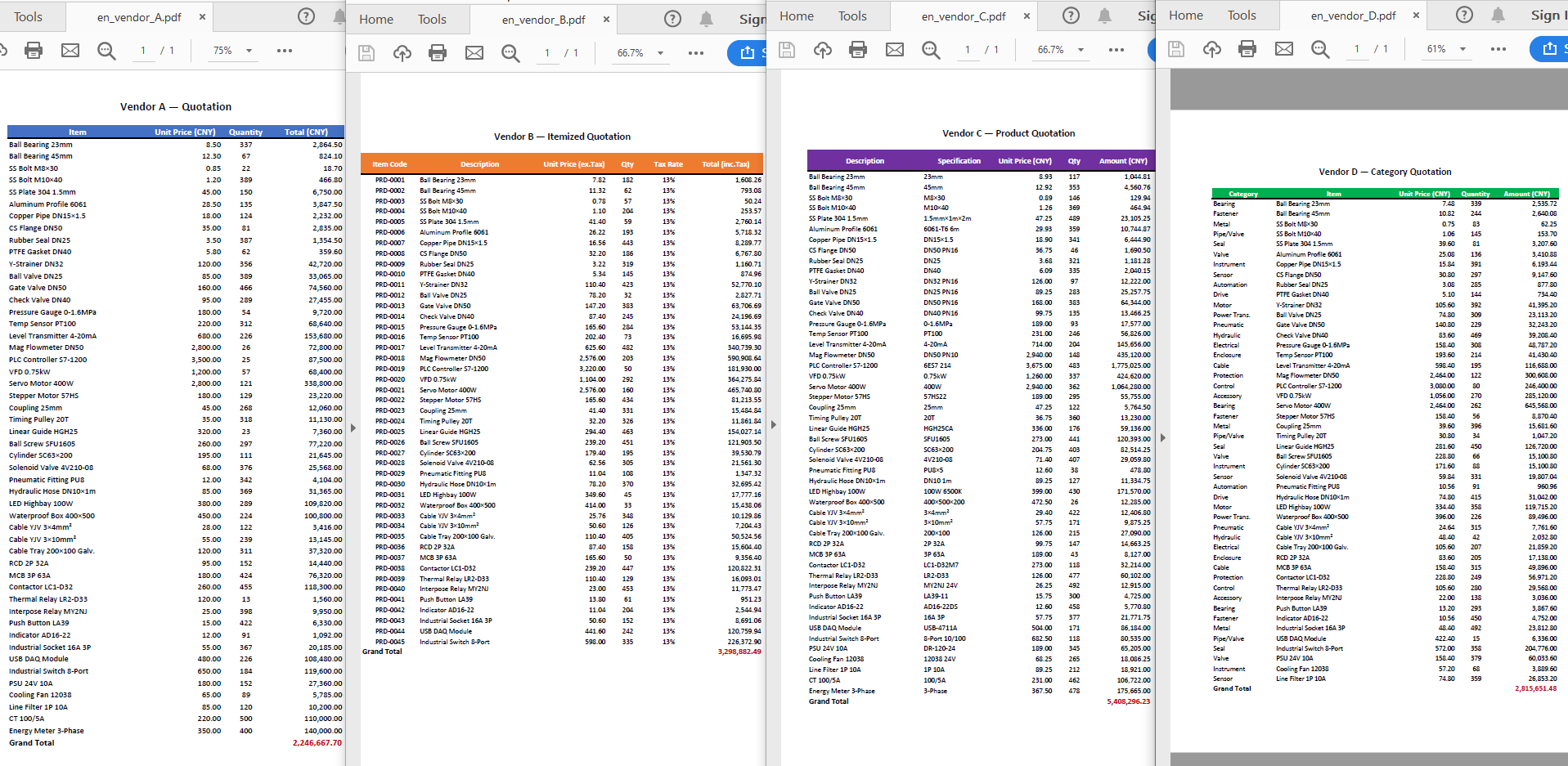The width and height of the screenshot is (1568, 766).
Task: Open the ellipsis menu in en_vendor_C.pdf toolbar
Action: coord(1116,50)
